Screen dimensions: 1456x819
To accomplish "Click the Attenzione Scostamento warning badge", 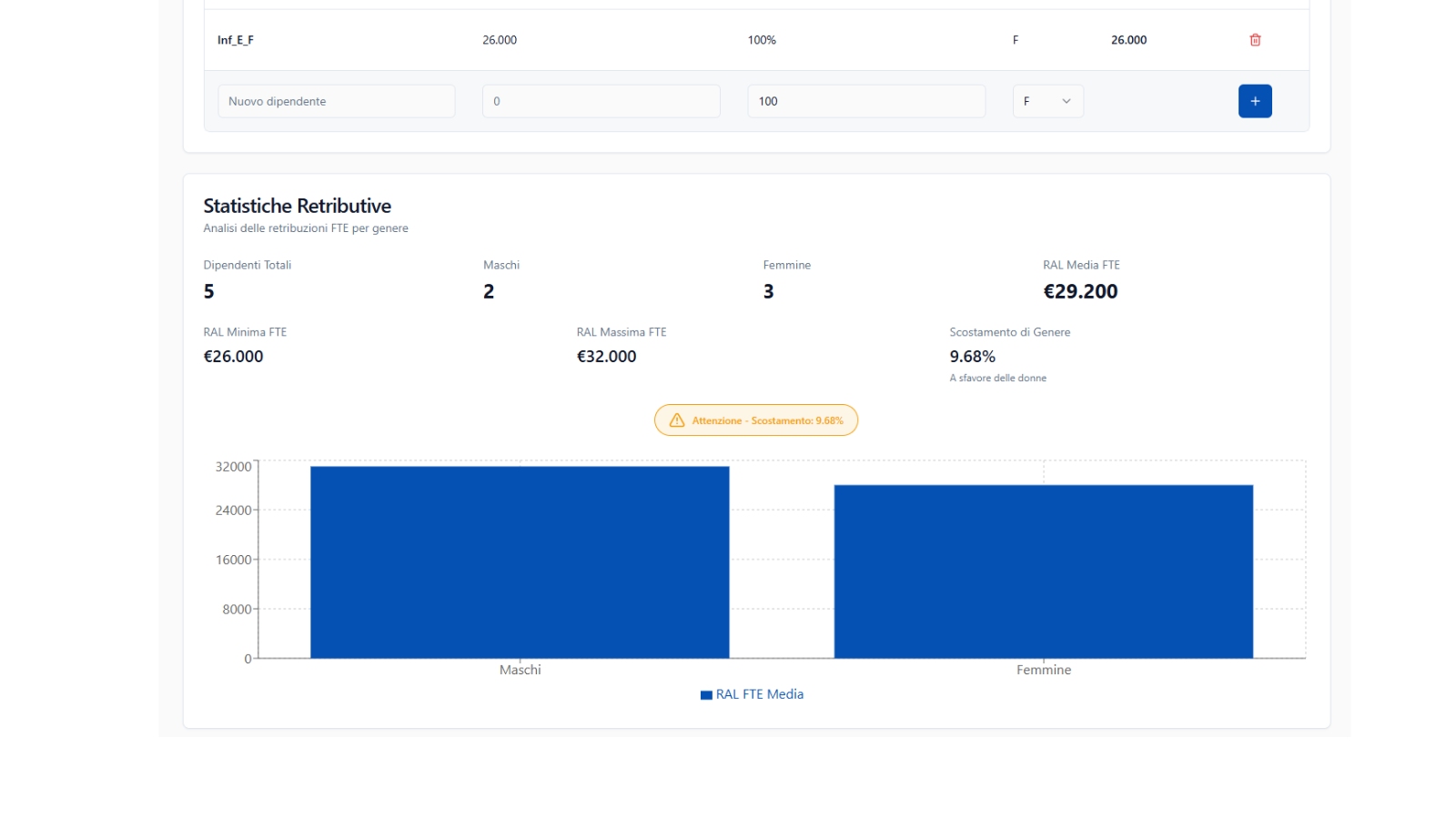I will tap(756, 420).
